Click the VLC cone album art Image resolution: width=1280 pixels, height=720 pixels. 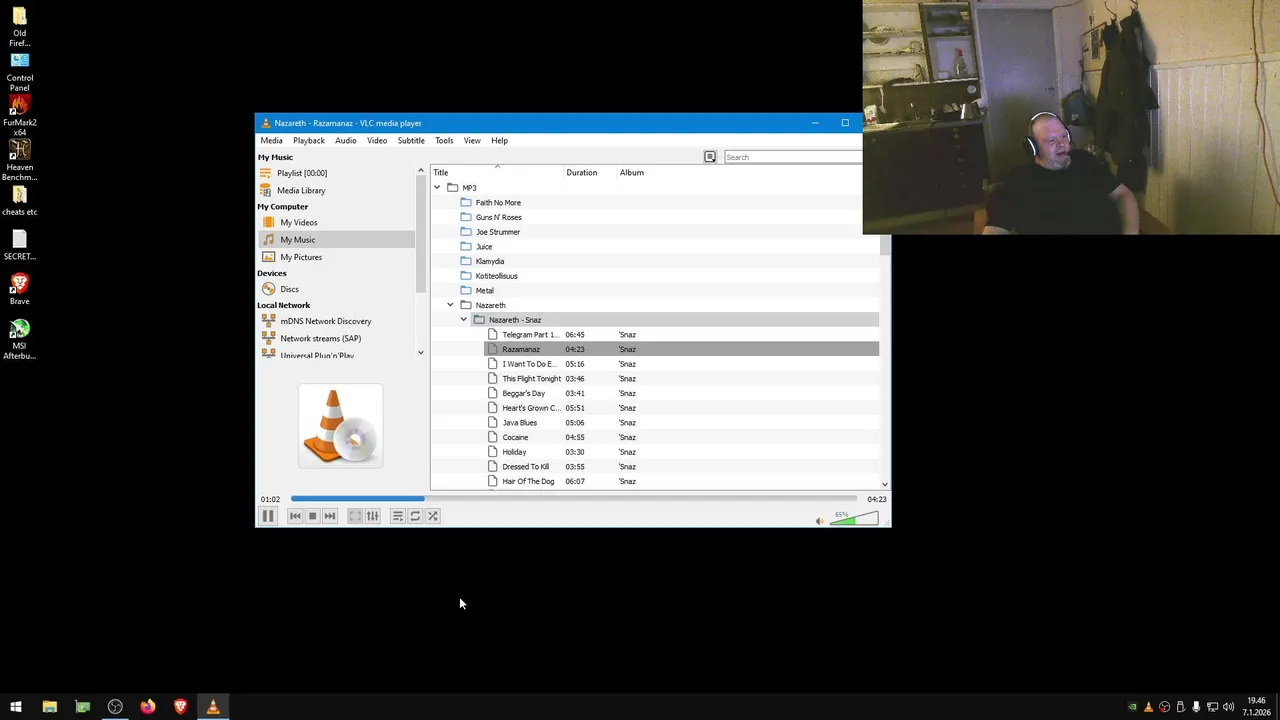(x=340, y=426)
